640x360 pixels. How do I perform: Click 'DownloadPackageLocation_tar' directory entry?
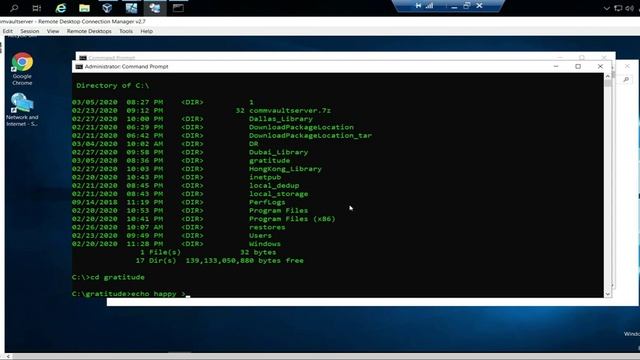(x=310, y=136)
